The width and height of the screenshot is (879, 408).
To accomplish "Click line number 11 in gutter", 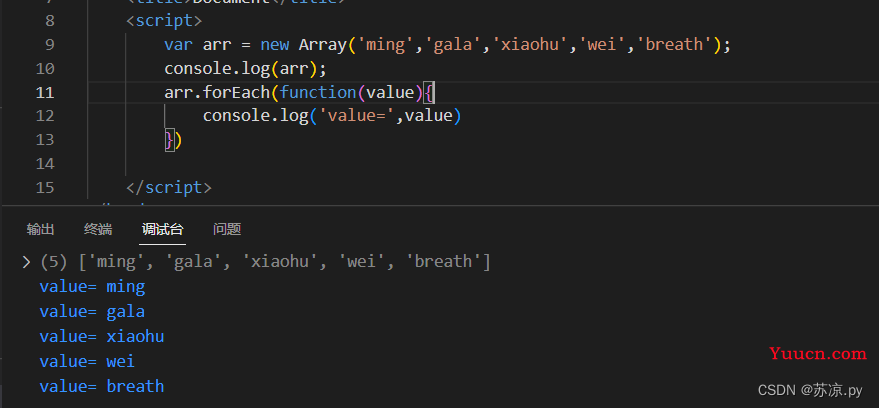I will point(45,92).
